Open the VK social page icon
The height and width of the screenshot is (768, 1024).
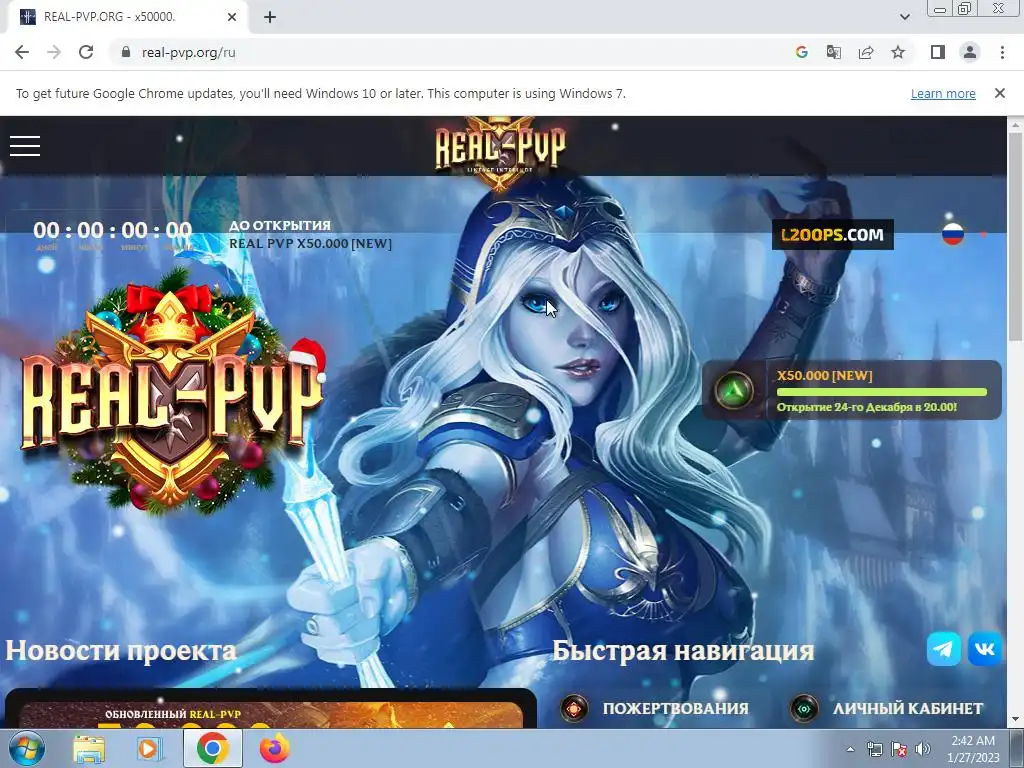tap(985, 648)
